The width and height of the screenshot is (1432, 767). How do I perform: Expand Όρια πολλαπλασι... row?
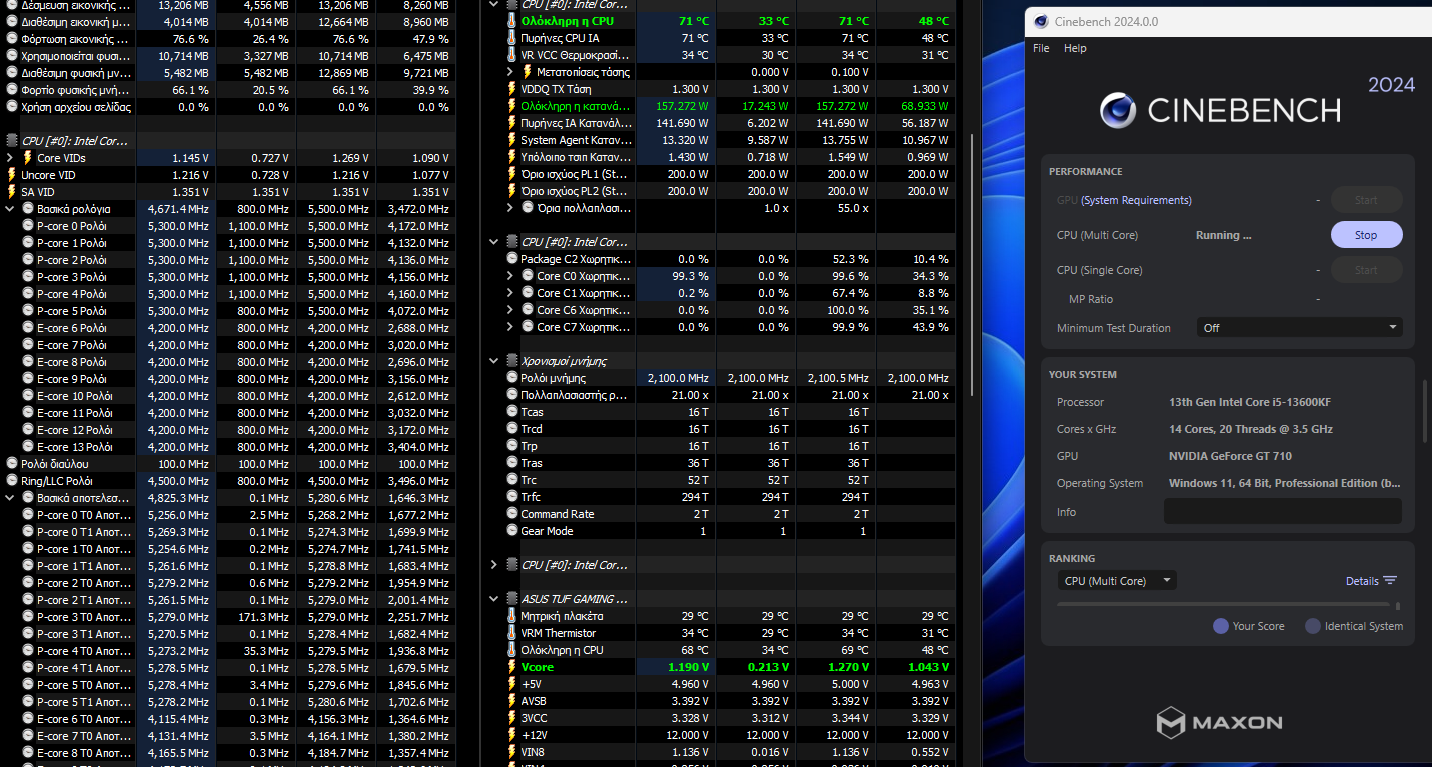tap(511, 208)
